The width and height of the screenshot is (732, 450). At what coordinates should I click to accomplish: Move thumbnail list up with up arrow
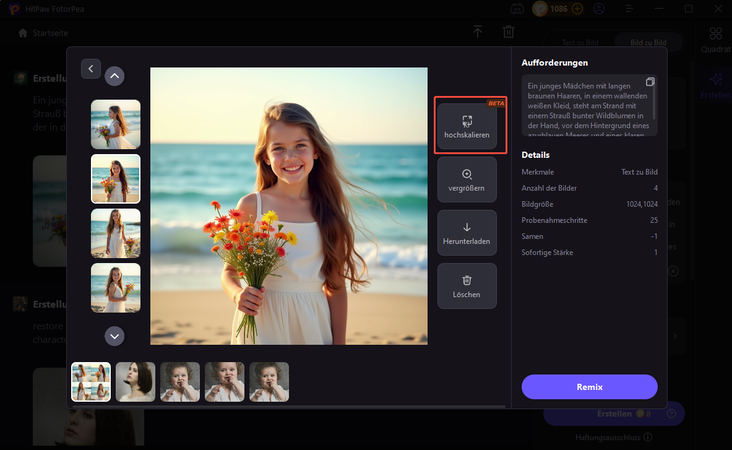(114, 76)
